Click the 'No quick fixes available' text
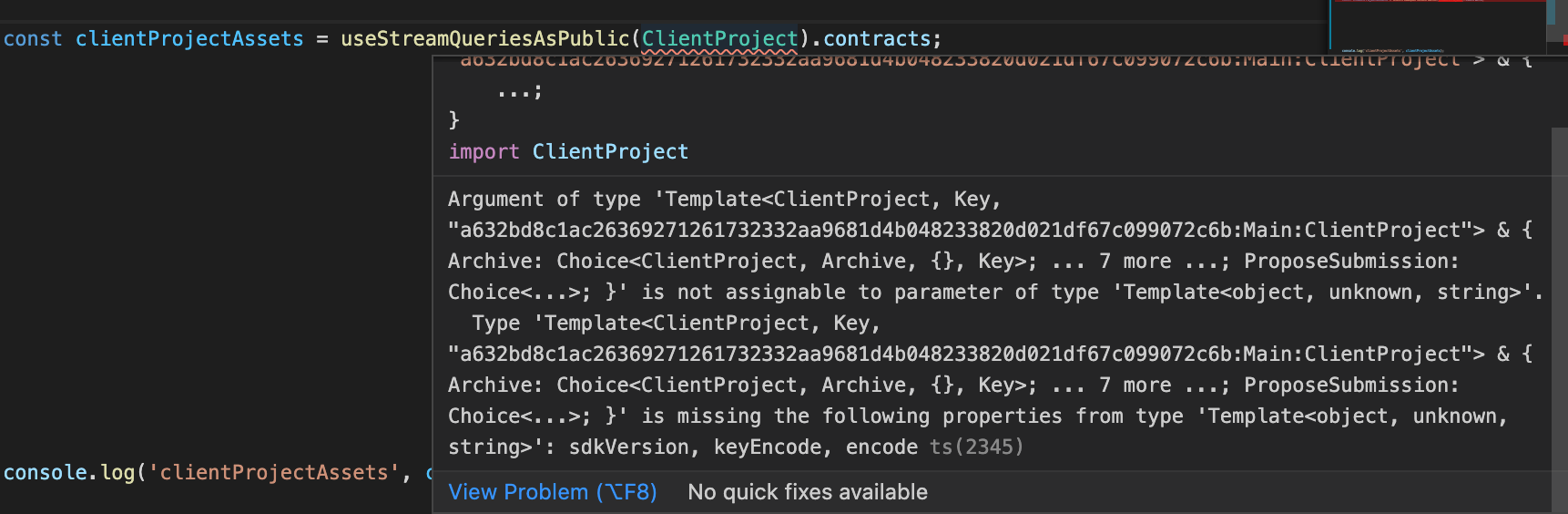1568x514 pixels. 807,492
